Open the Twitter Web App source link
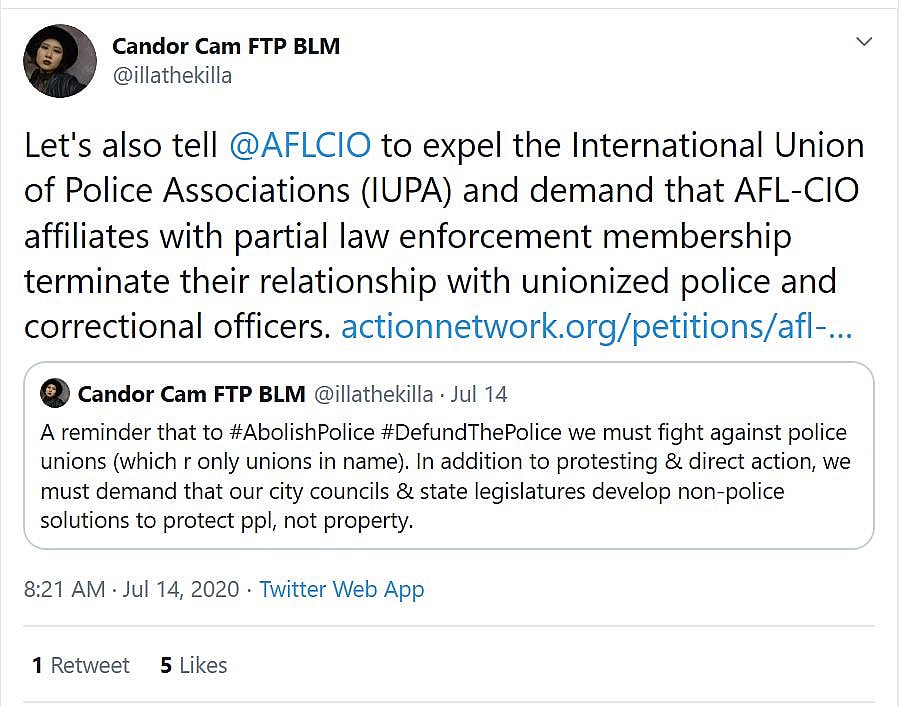This screenshot has height=706, width=904. point(342,589)
